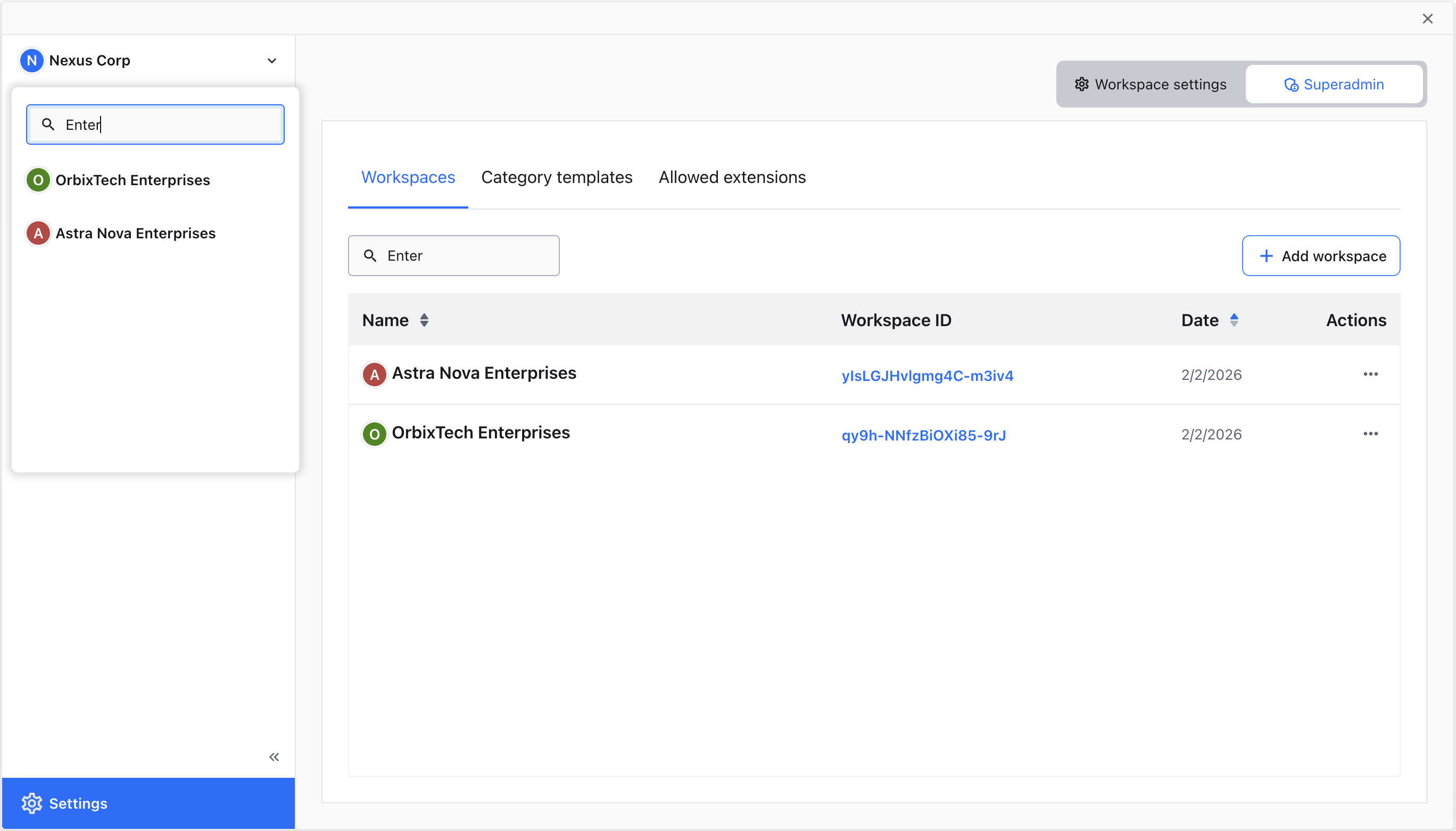
Task: Click the Nexus Corp organization avatar
Action: (31, 60)
